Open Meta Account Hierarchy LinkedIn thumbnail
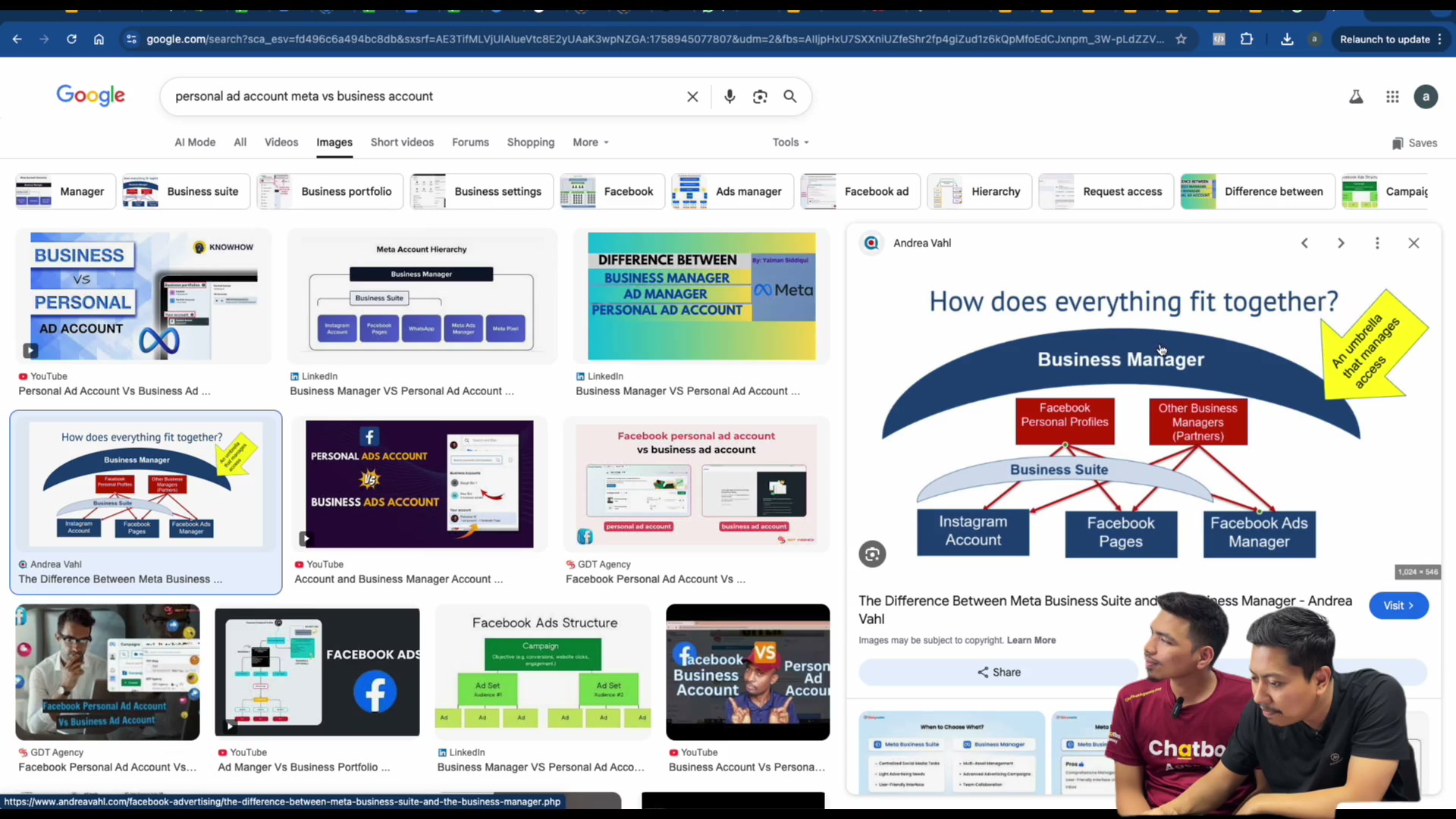Screen dimensions: 1456x819 pos(422,297)
